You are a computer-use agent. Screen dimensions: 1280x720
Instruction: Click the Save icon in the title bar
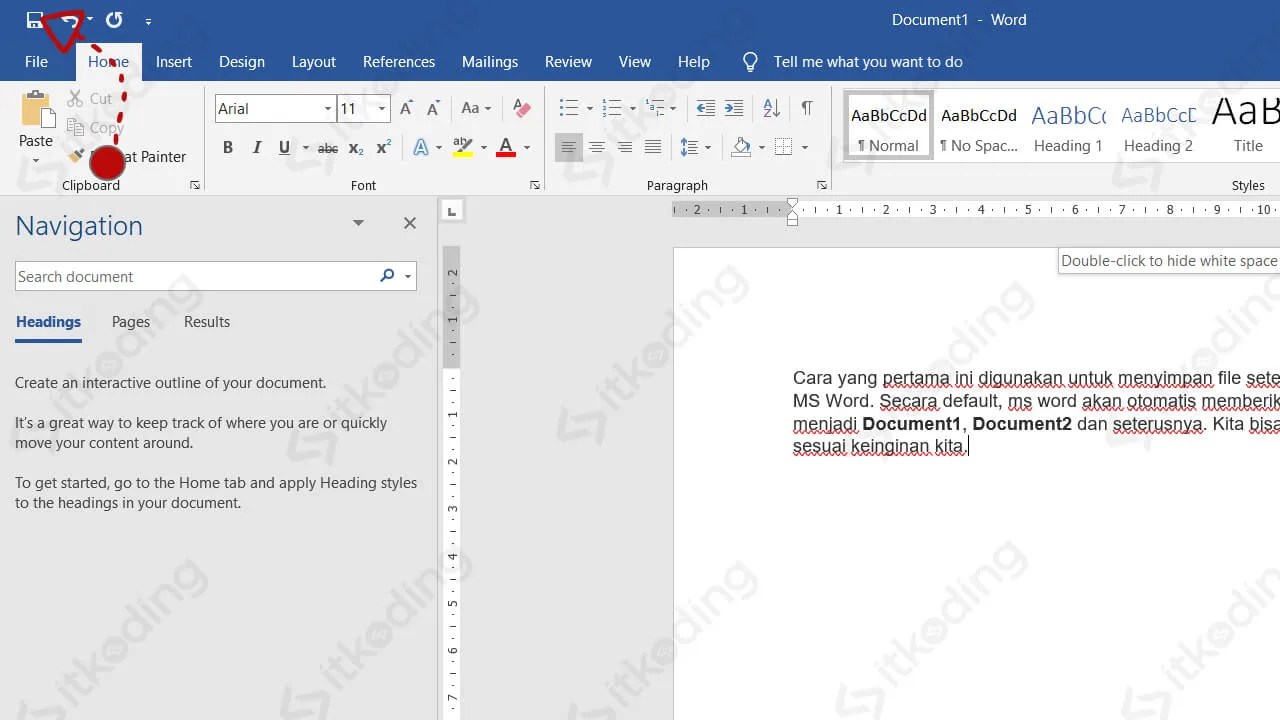[35, 20]
